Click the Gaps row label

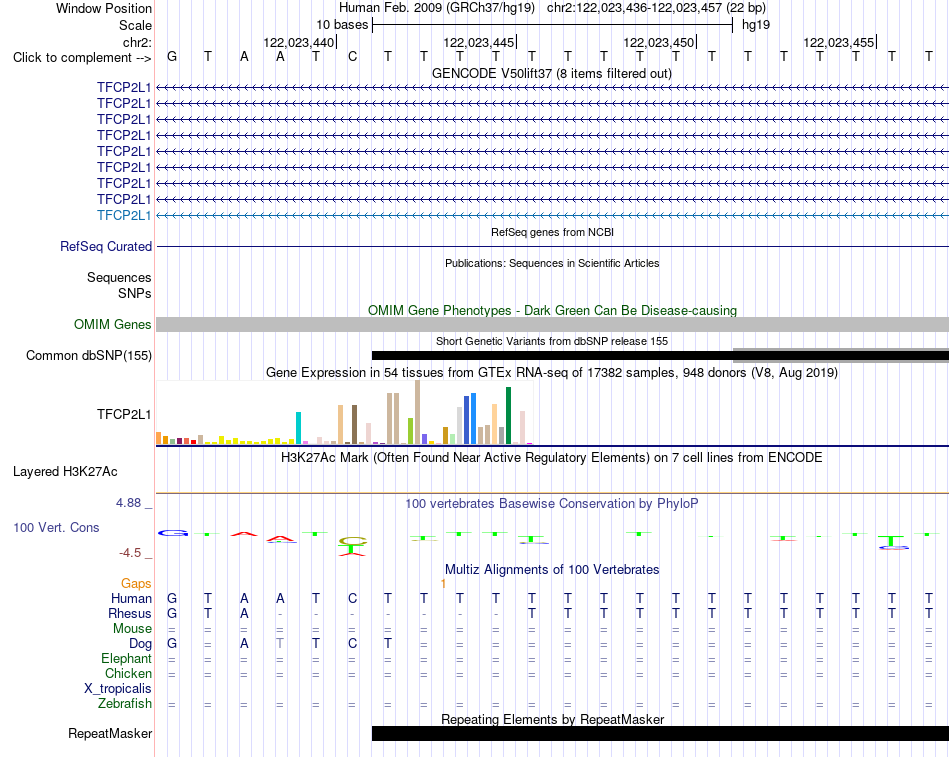(136, 583)
